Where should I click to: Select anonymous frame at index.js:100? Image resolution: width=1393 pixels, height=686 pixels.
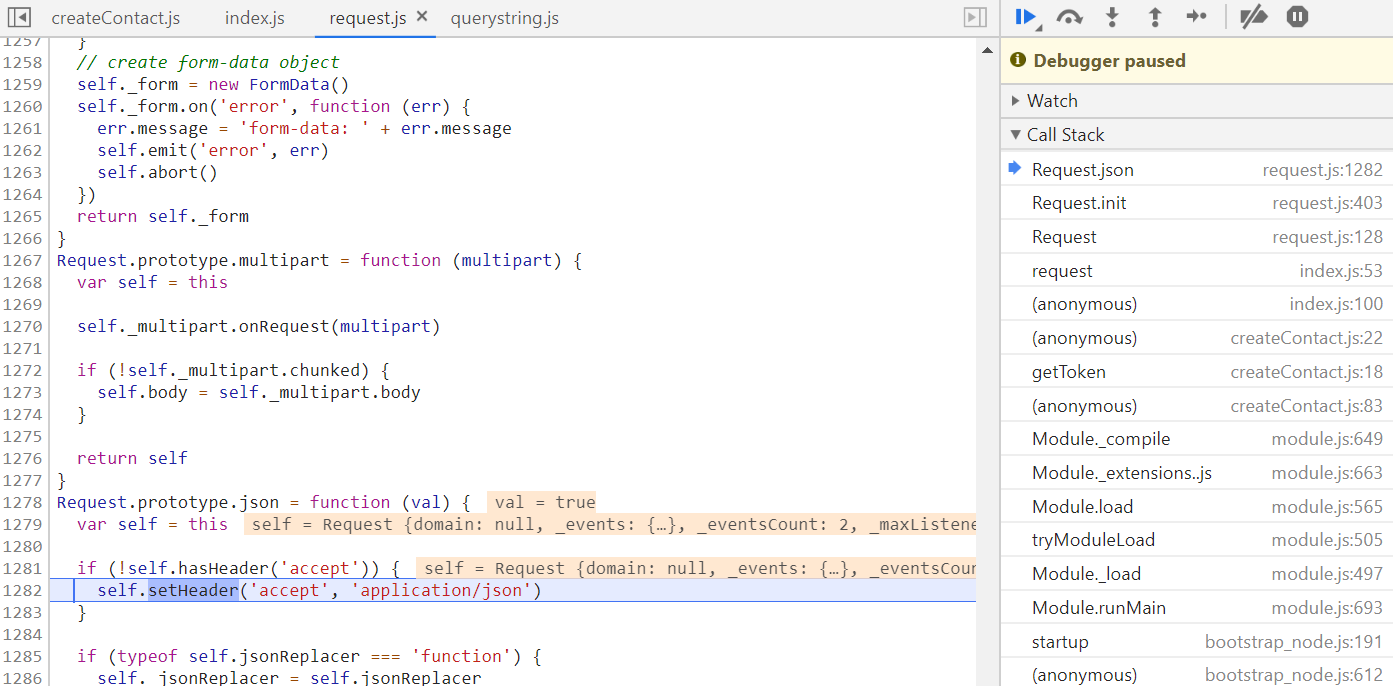[x=1197, y=304]
